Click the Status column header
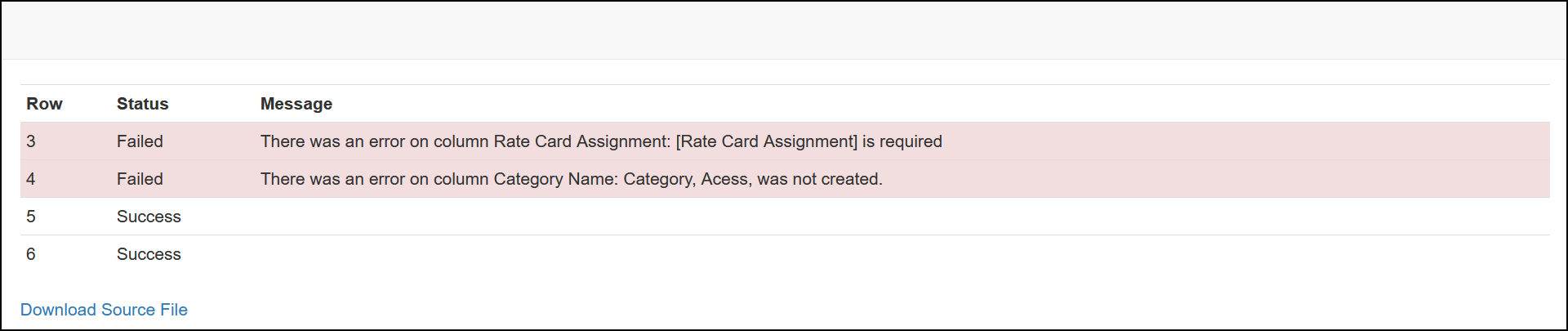 [x=142, y=104]
